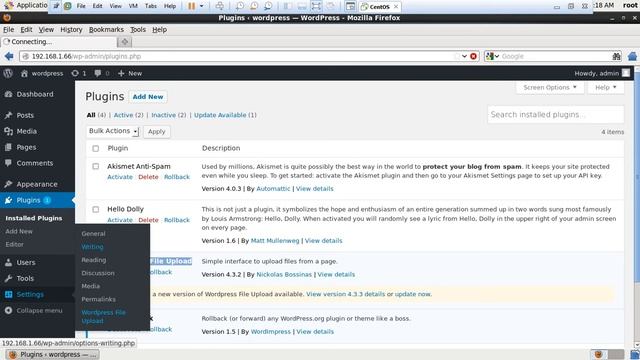The height and width of the screenshot is (360, 640).
Task: Pause the VM with the pause button
Action: 191,6
